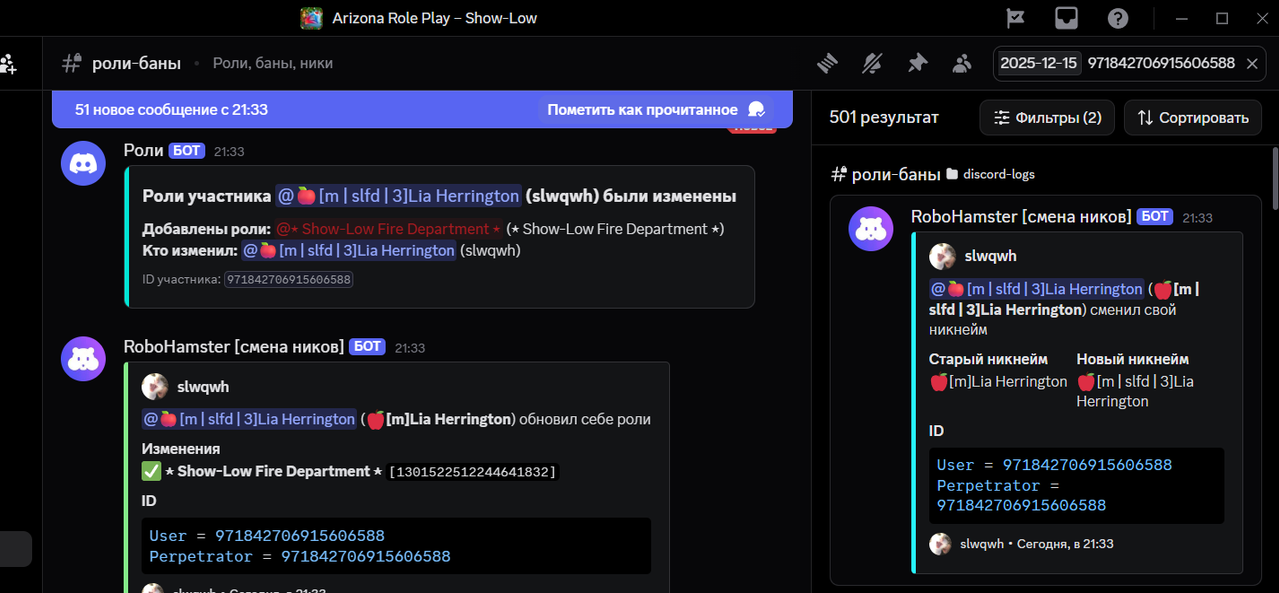The image size is (1279, 593).
Task: Open Help question mark icon
Action: [1118, 18]
